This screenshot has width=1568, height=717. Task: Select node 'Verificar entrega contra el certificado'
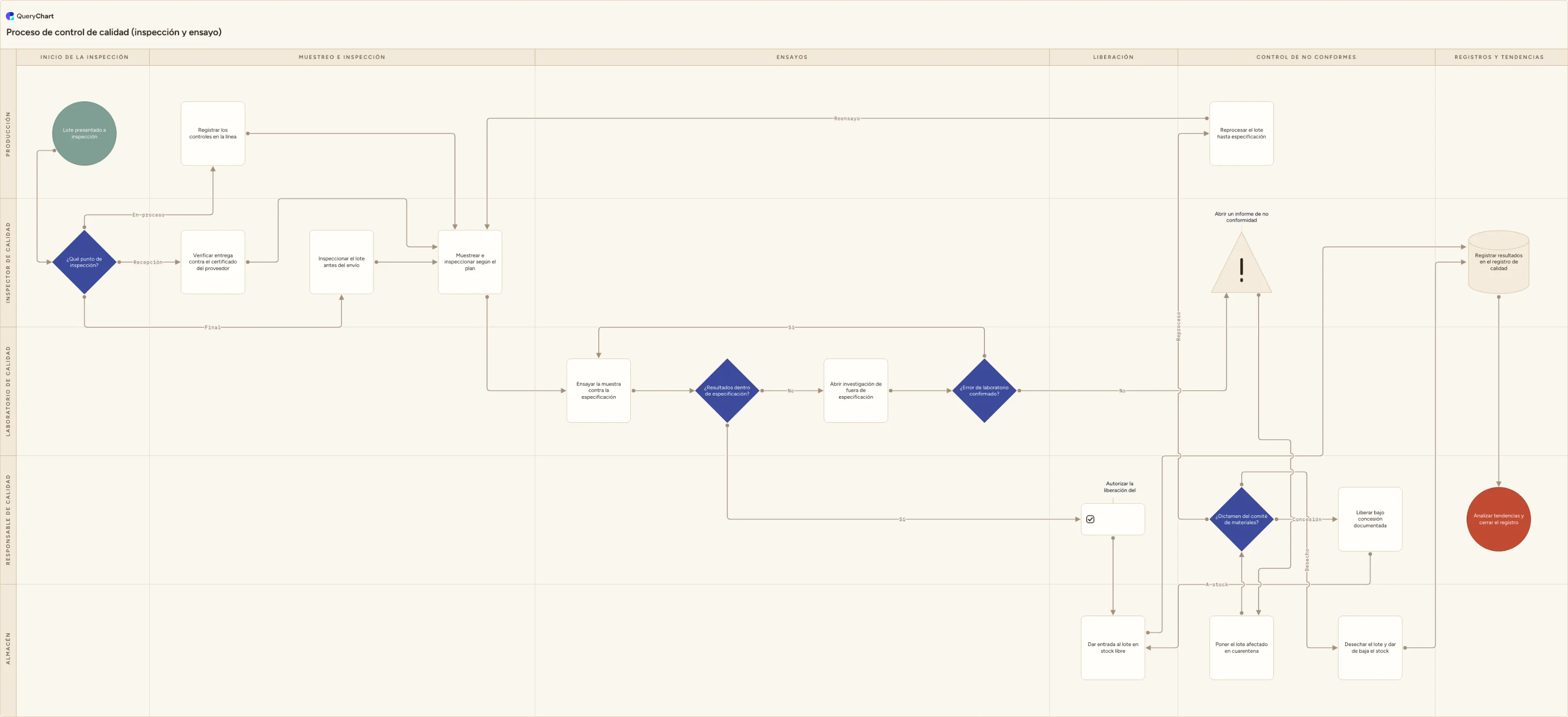(x=213, y=262)
